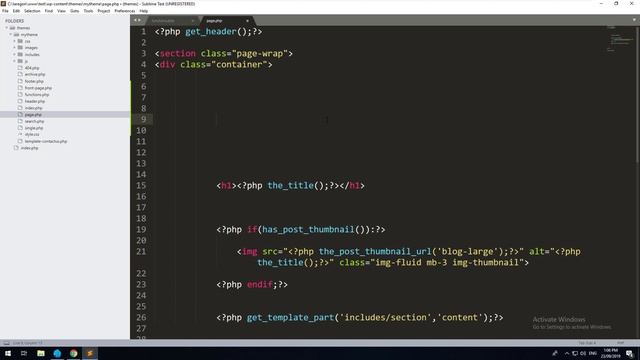Show hidden system tray icons
Viewport: 640px width, 360px height.
pyautogui.click(x=567, y=353)
